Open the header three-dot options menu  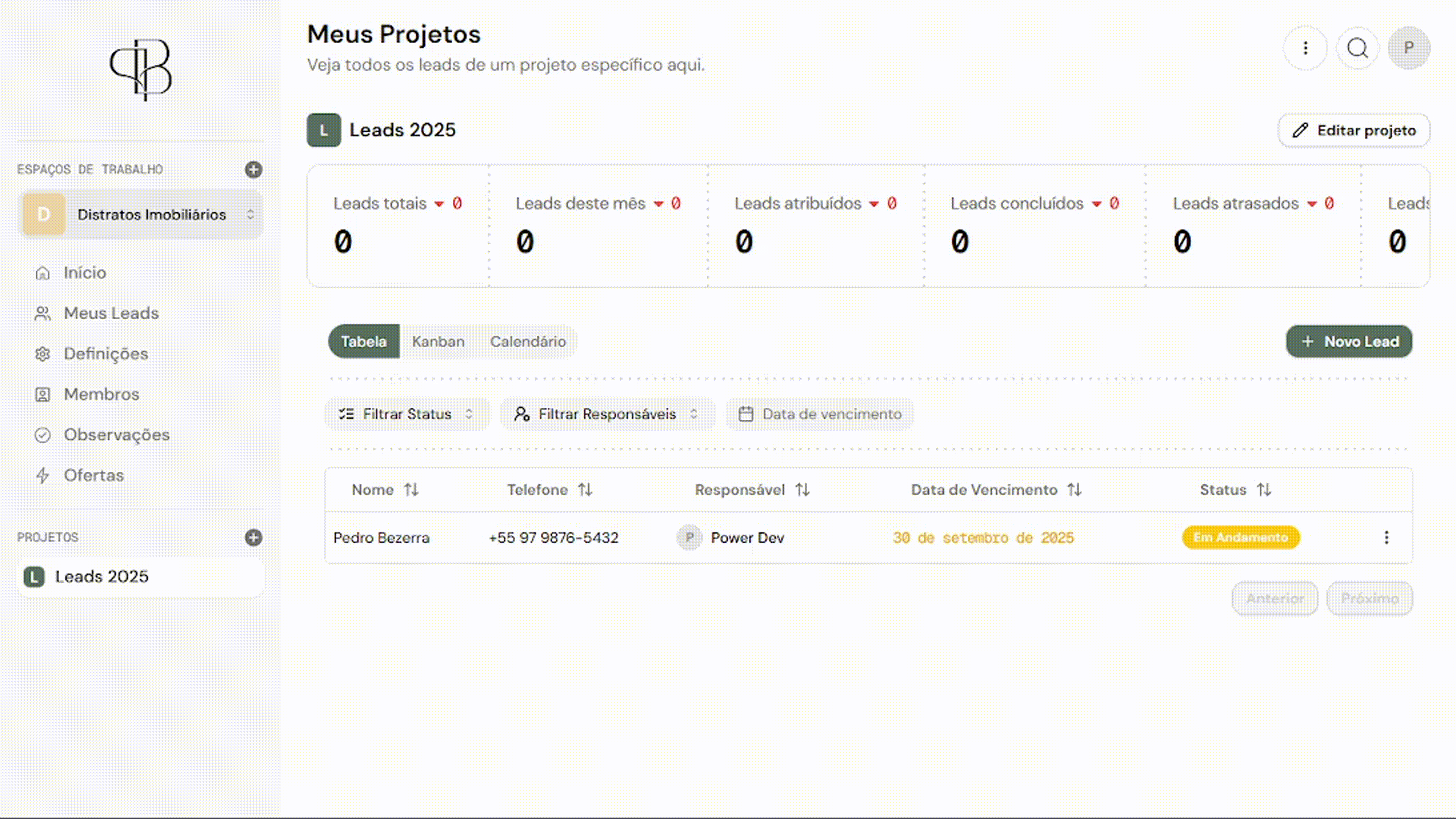point(1305,48)
